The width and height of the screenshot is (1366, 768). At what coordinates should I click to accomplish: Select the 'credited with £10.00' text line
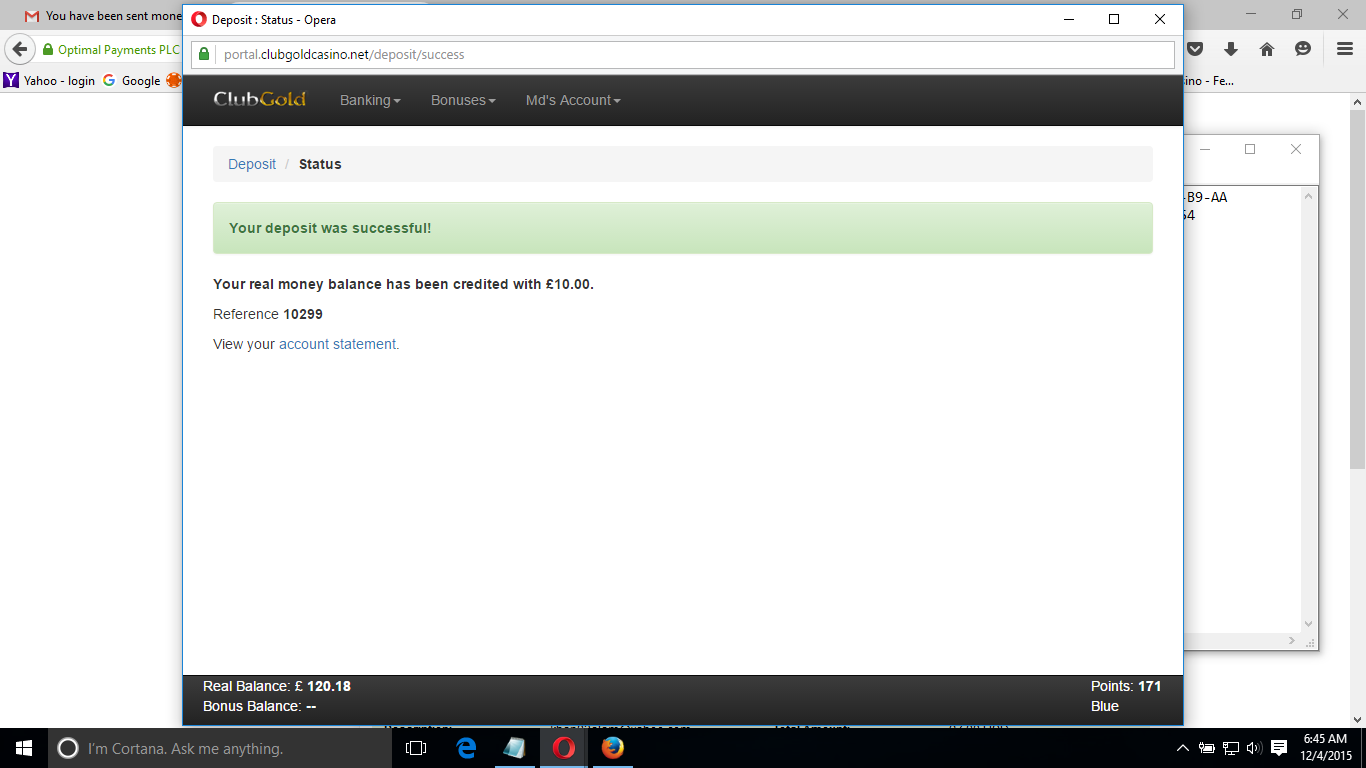pyautogui.click(x=403, y=284)
